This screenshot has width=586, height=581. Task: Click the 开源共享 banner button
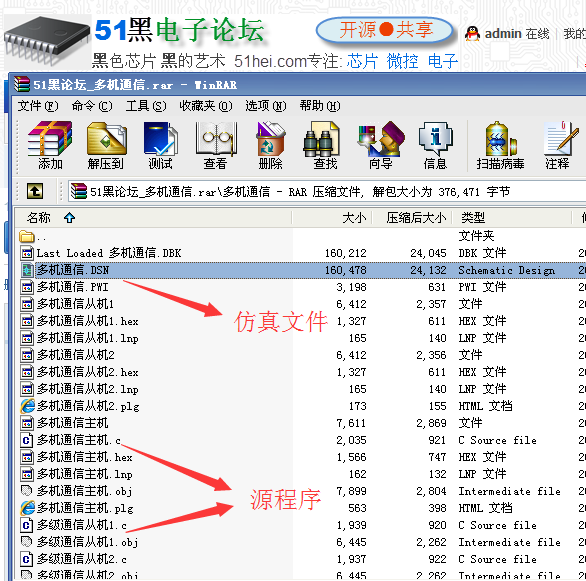point(385,30)
